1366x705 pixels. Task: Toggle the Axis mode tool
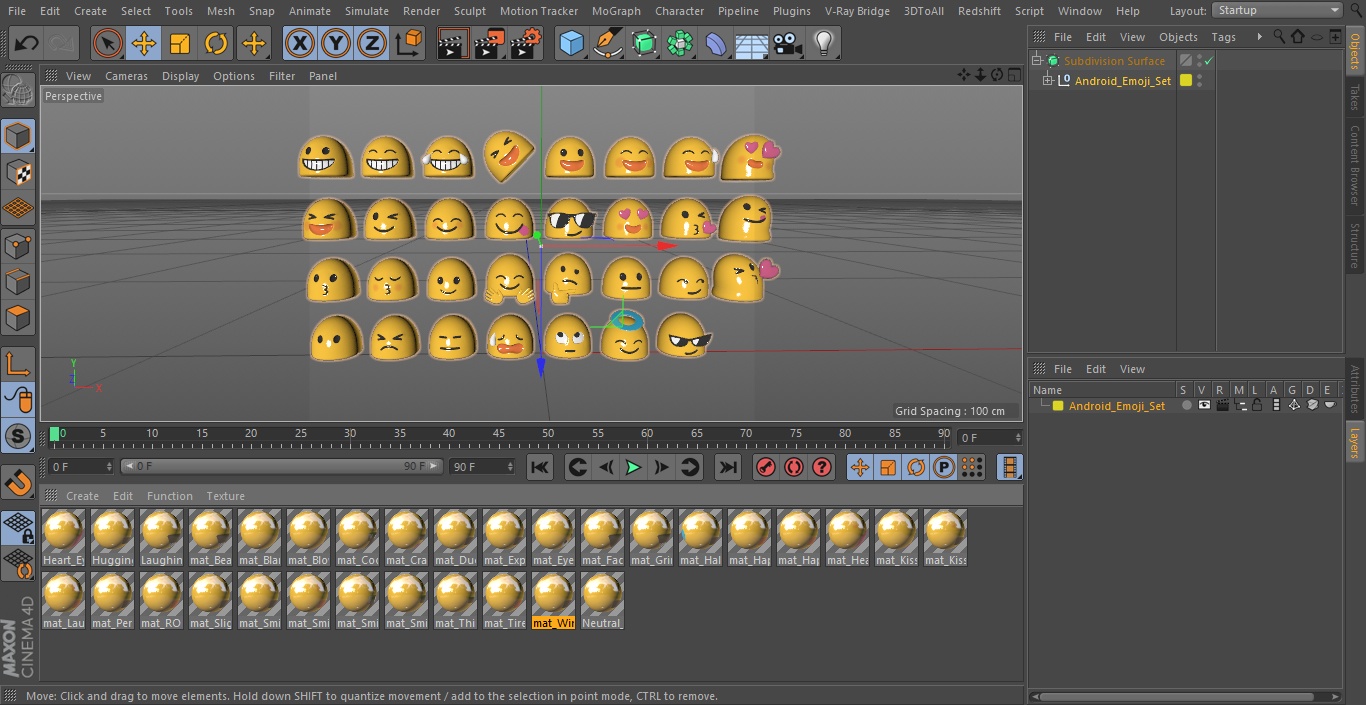click(18, 364)
